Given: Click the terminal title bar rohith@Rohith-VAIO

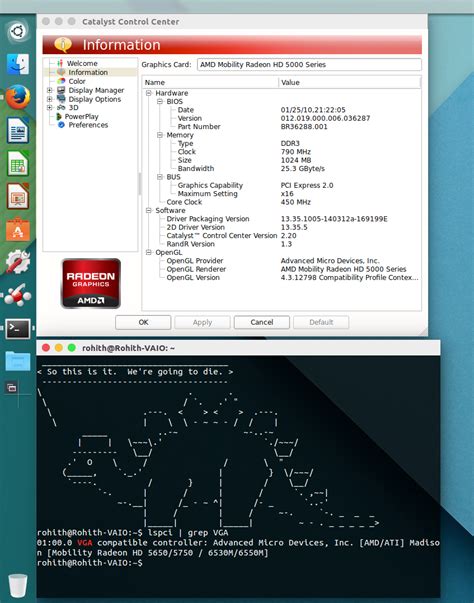Looking at the screenshot, I should 238,348.
